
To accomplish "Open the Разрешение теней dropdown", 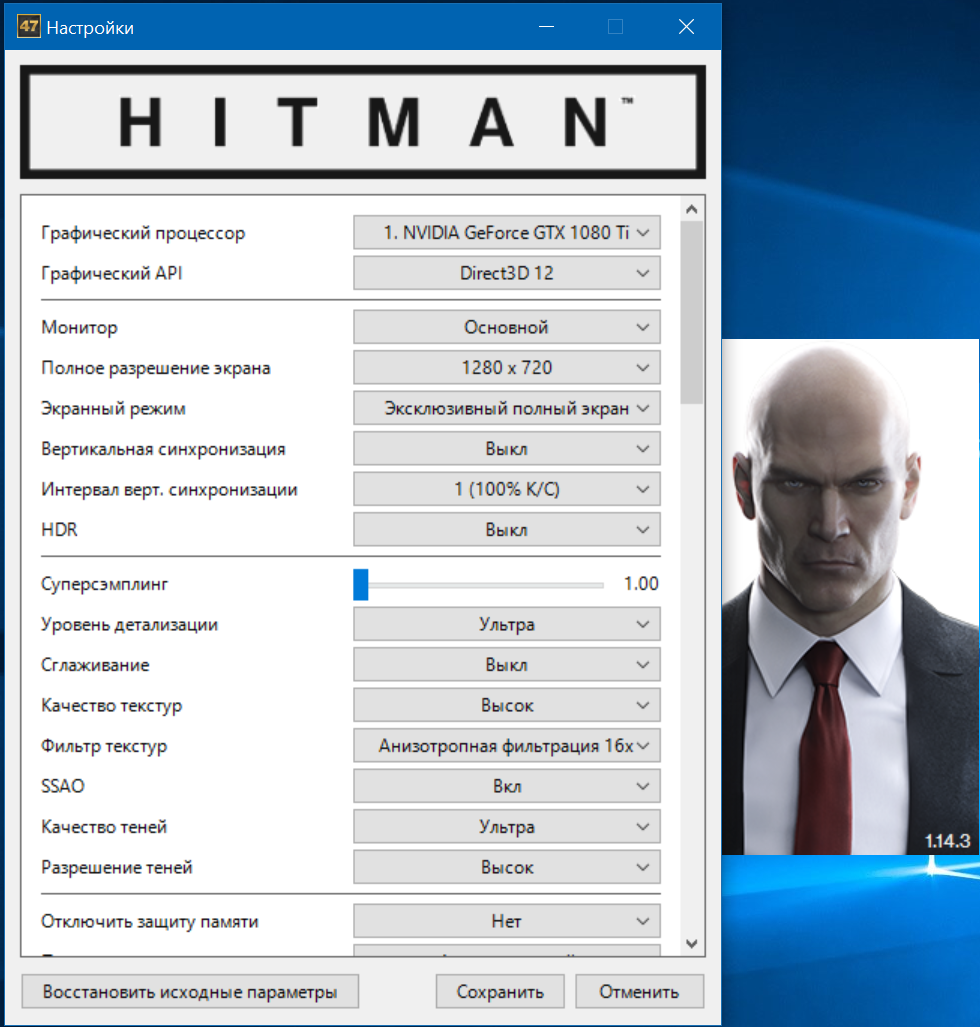I will [x=506, y=867].
